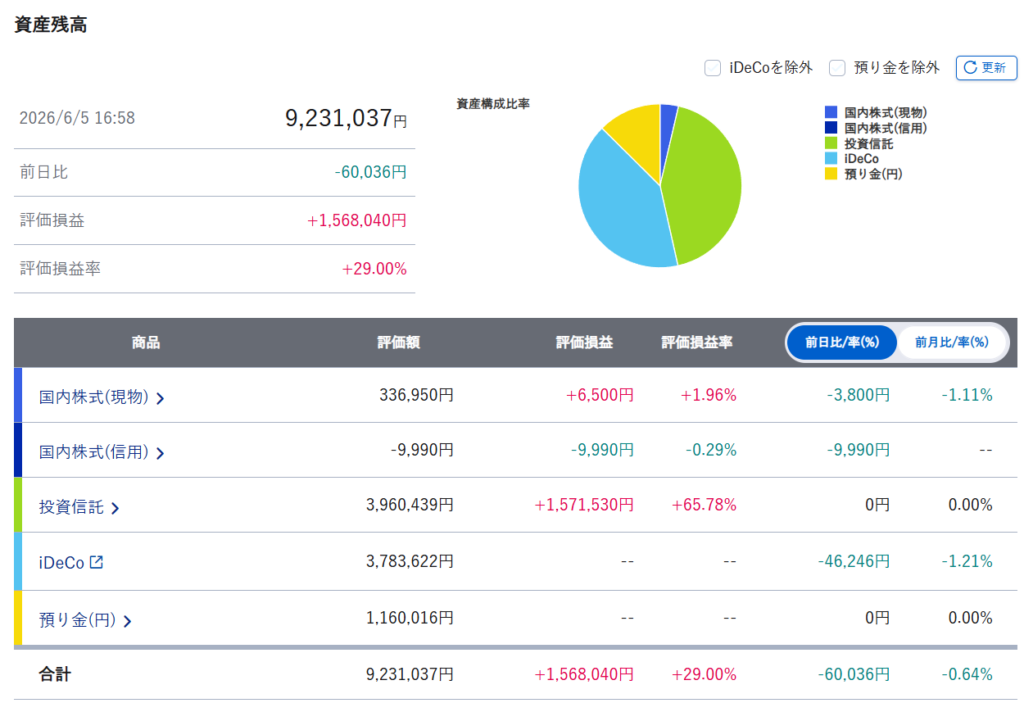The width and height of the screenshot is (1024, 703).
Task: Enable the 預り金を除外 checkbox
Action: tap(837, 68)
